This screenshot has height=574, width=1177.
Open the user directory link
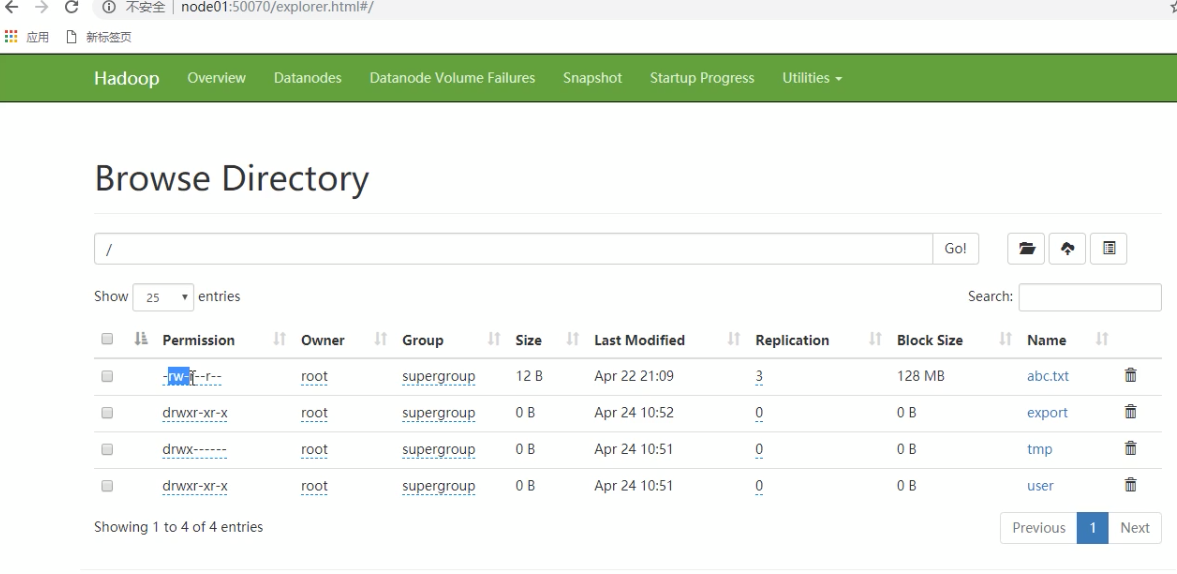pos(1040,485)
